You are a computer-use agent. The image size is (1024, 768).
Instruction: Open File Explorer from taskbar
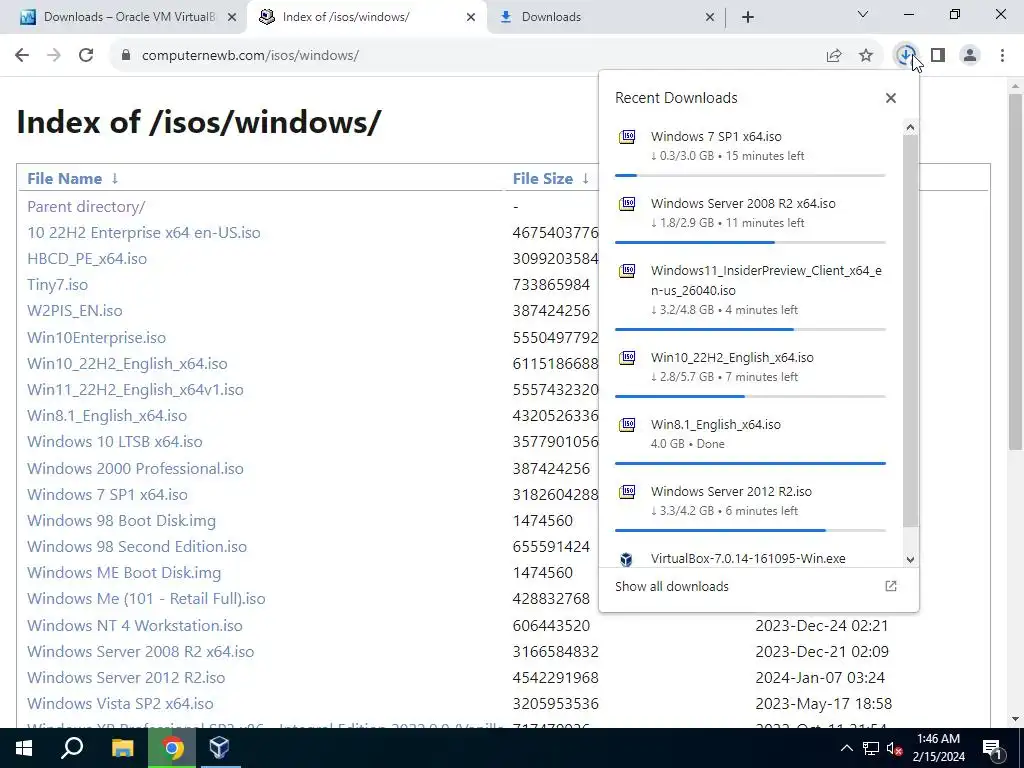(122, 748)
